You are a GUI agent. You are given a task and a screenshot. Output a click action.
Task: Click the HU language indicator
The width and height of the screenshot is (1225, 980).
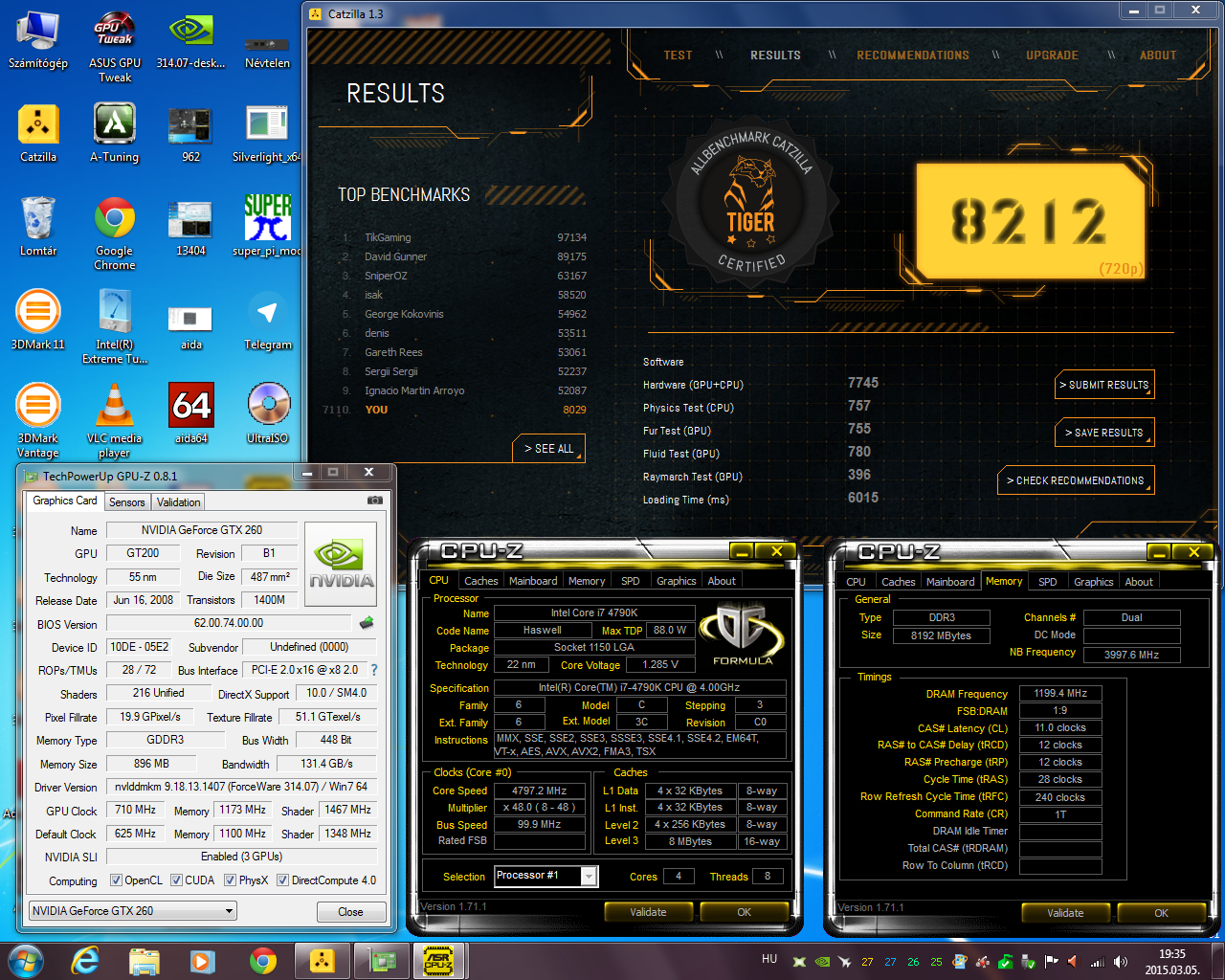[769, 959]
